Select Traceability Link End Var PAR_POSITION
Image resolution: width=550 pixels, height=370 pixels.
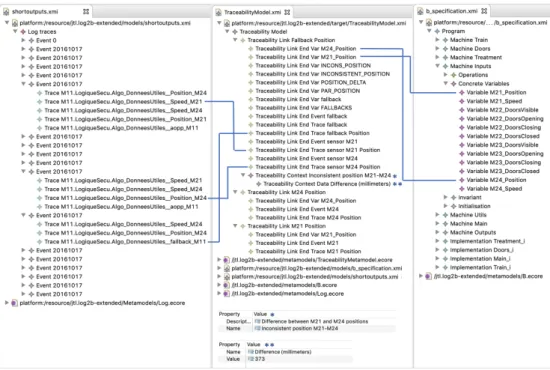pyautogui.click(x=307, y=91)
